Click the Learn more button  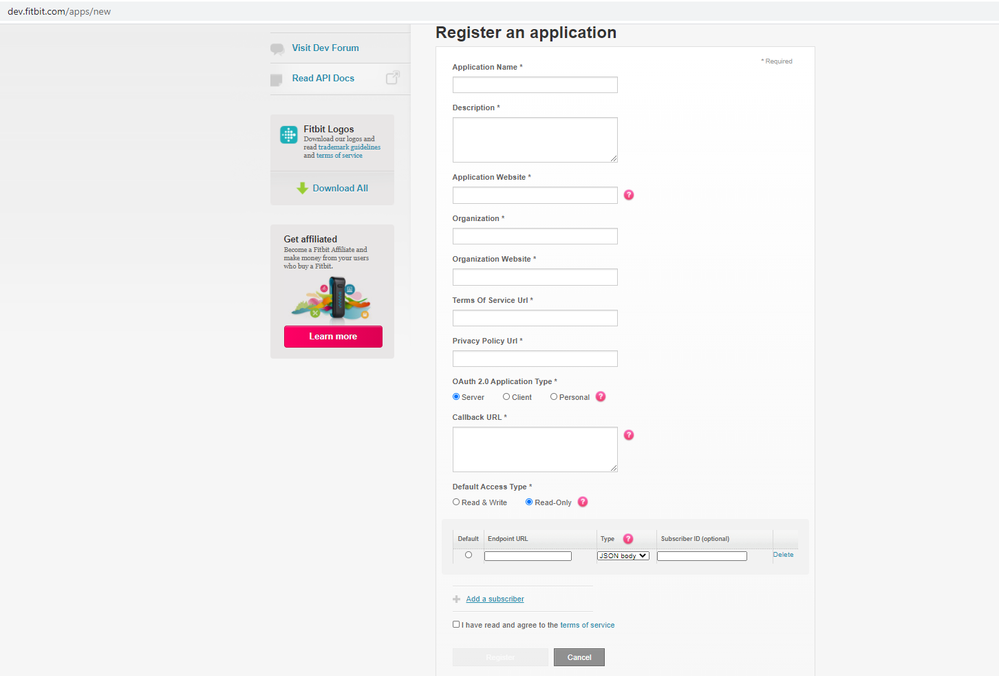pyautogui.click(x=333, y=336)
